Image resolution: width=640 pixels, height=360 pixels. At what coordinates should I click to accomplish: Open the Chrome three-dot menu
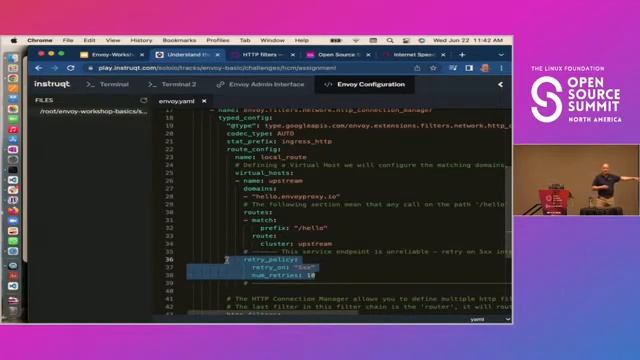tap(501, 68)
